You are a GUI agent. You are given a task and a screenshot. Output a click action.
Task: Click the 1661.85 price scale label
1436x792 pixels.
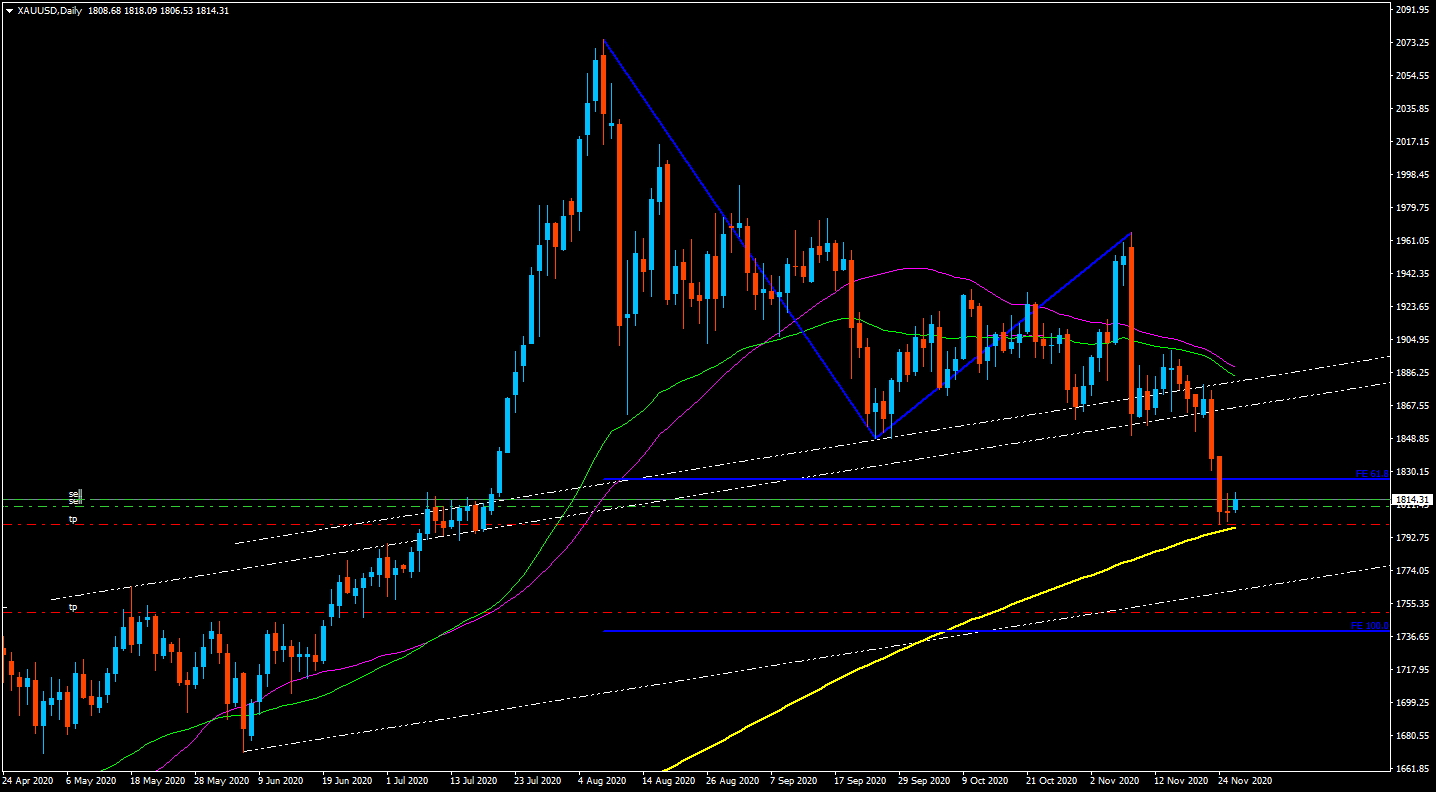click(x=1410, y=769)
